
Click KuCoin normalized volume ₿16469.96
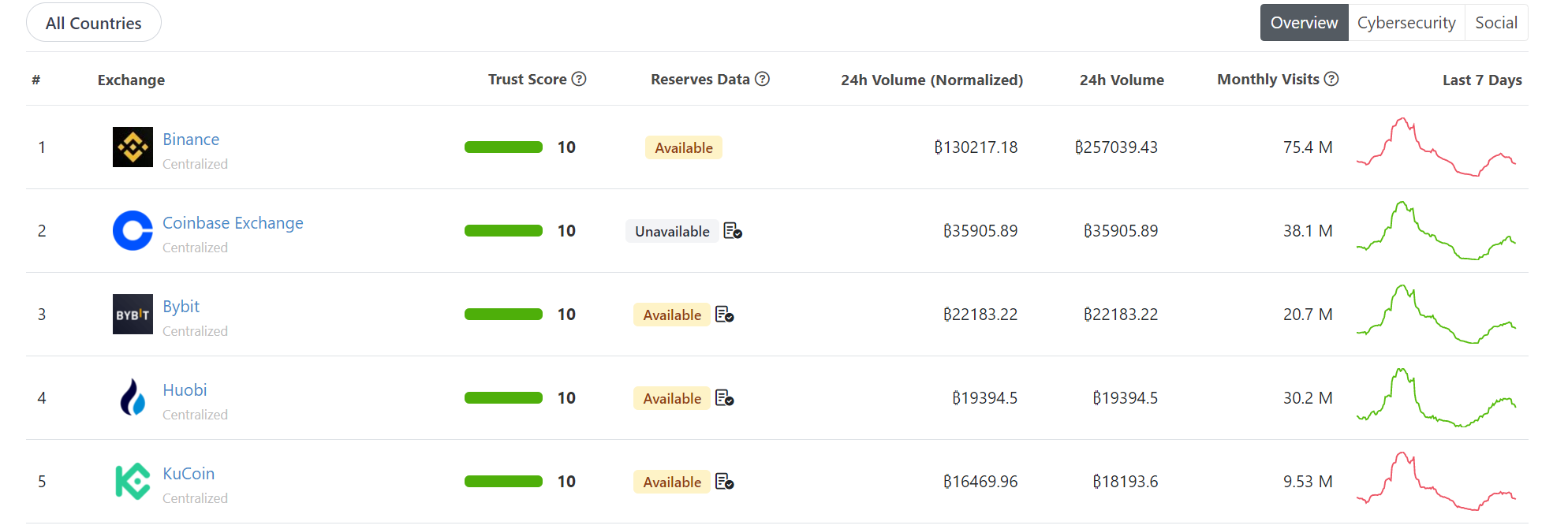(x=980, y=482)
